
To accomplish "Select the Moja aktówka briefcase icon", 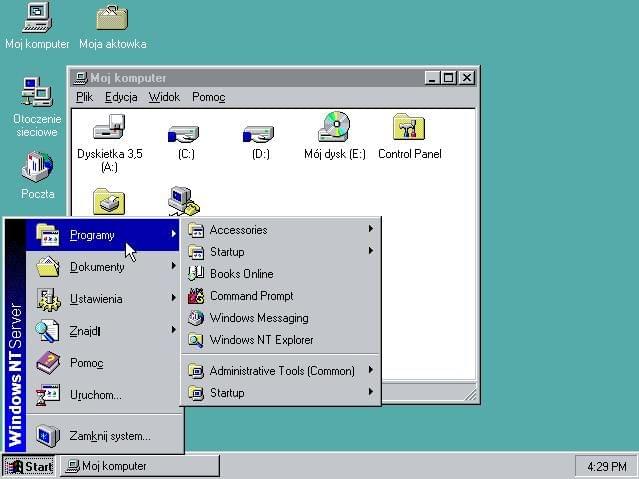I will tap(112, 18).
